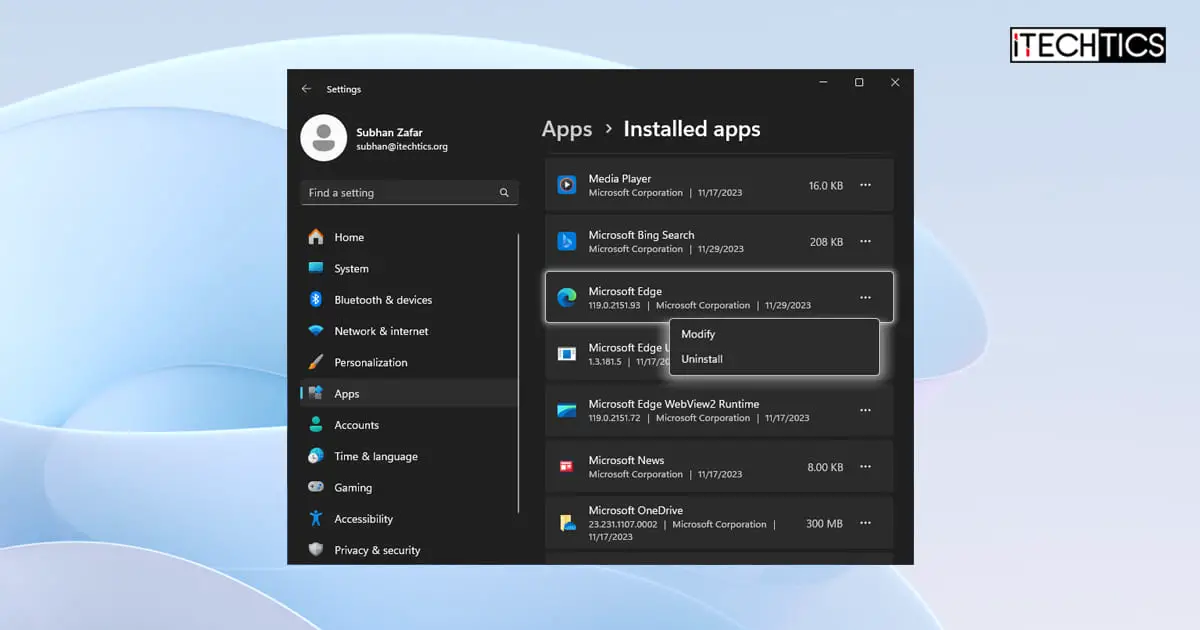Click the Apps icon in the sidebar
This screenshot has height=630, width=1200.
click(x=316, y=393)
